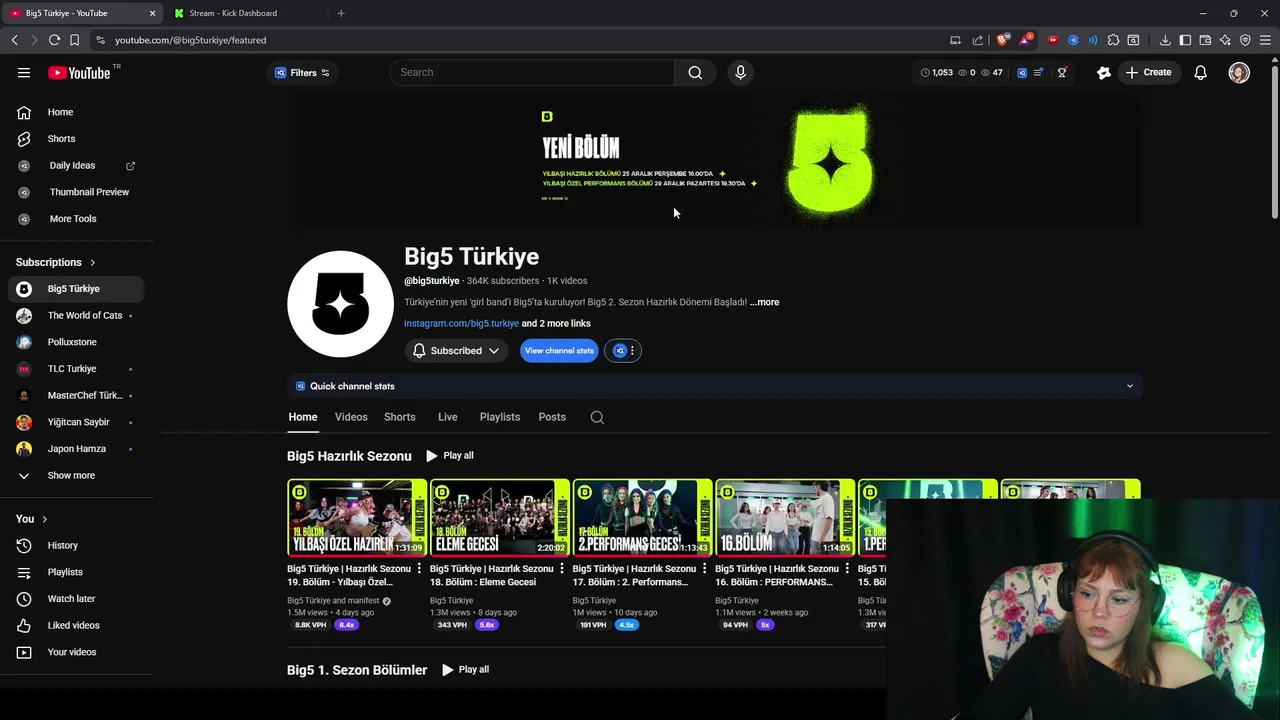
Task: Click the Big5 Türkiye channel avatar
Action: [340, 303]
